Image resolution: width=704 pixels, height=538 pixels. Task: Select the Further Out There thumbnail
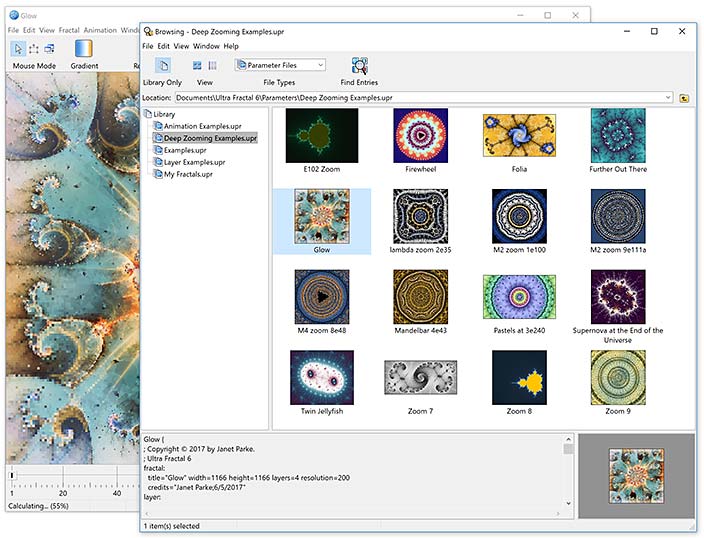618,136
